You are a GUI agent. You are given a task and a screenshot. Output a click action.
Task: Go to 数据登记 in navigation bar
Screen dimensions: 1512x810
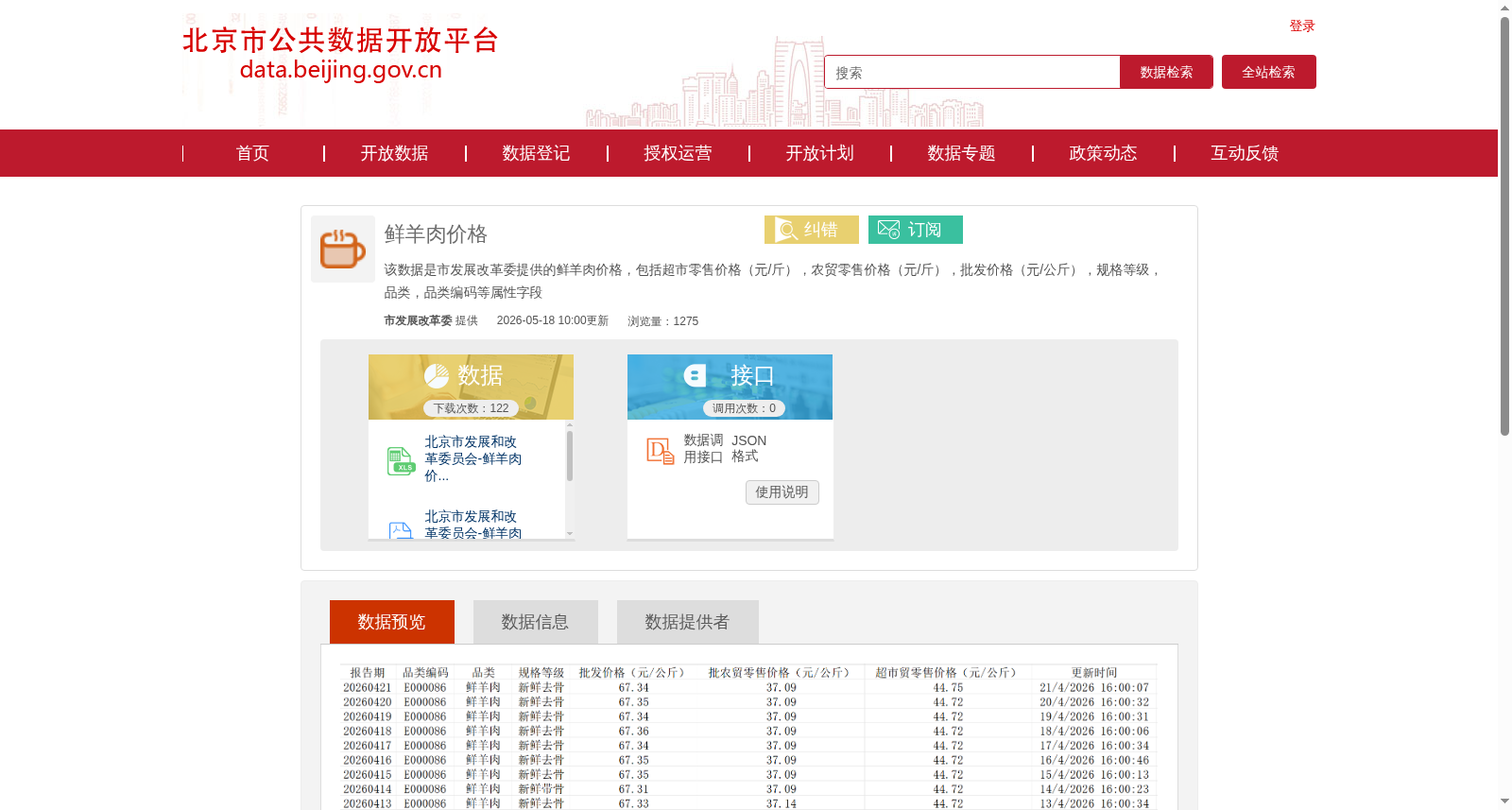coord(536,153)
